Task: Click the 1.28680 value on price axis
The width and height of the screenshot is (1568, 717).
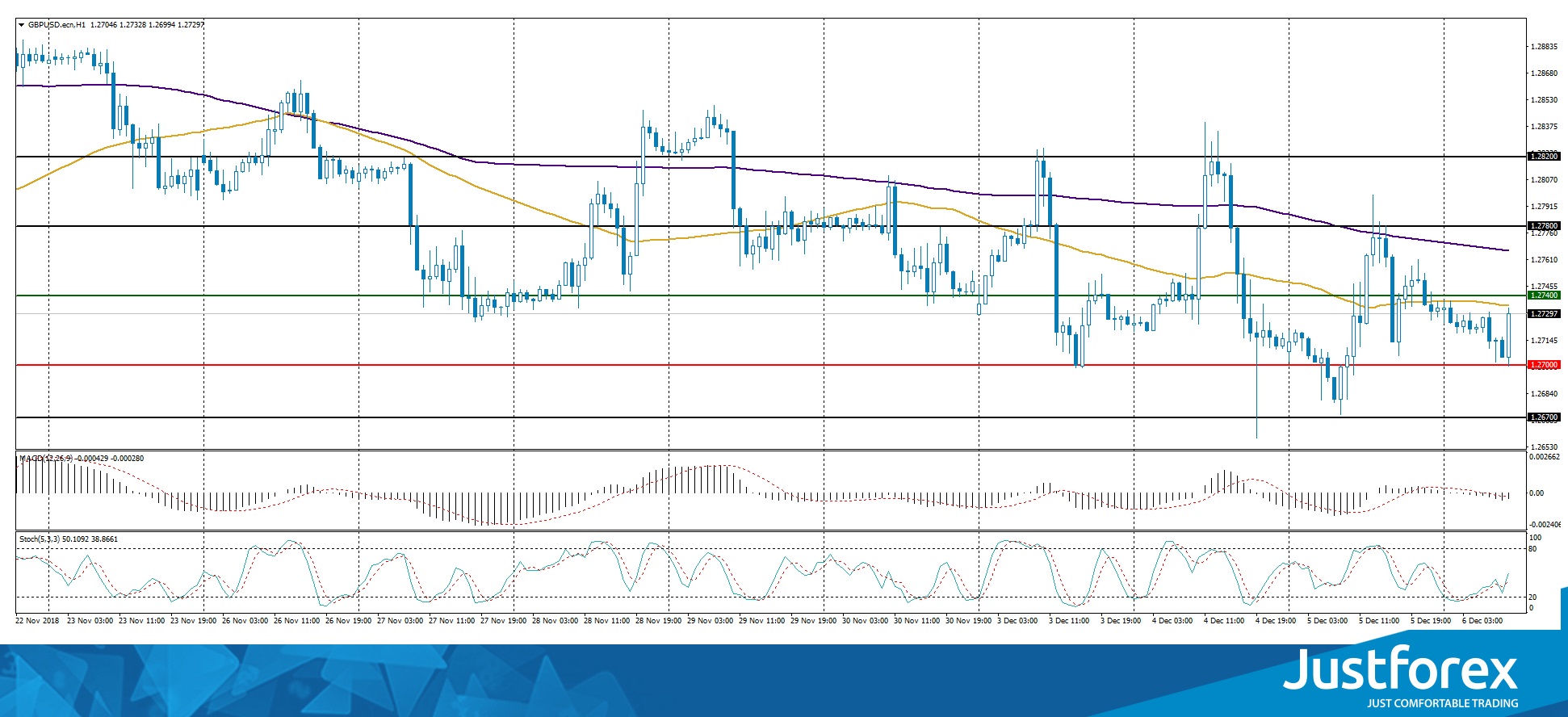Action: pos(1544,73)
